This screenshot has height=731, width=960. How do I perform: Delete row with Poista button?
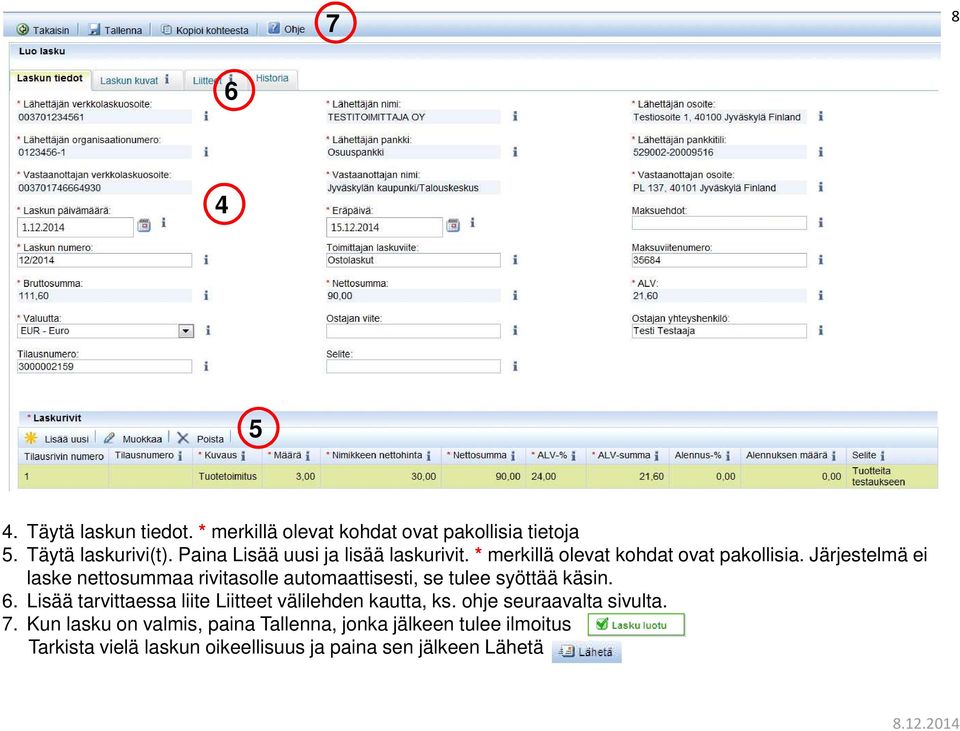201,438
